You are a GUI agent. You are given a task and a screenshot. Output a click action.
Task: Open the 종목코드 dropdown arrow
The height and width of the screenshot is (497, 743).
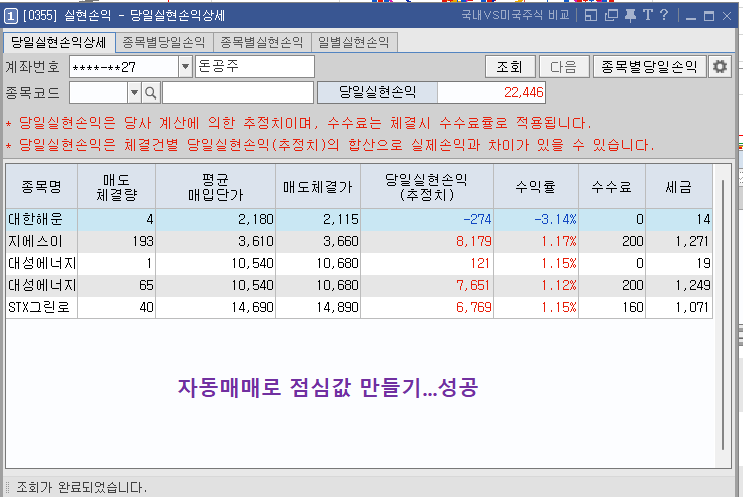pyautogui.click(x=135, y=93)
